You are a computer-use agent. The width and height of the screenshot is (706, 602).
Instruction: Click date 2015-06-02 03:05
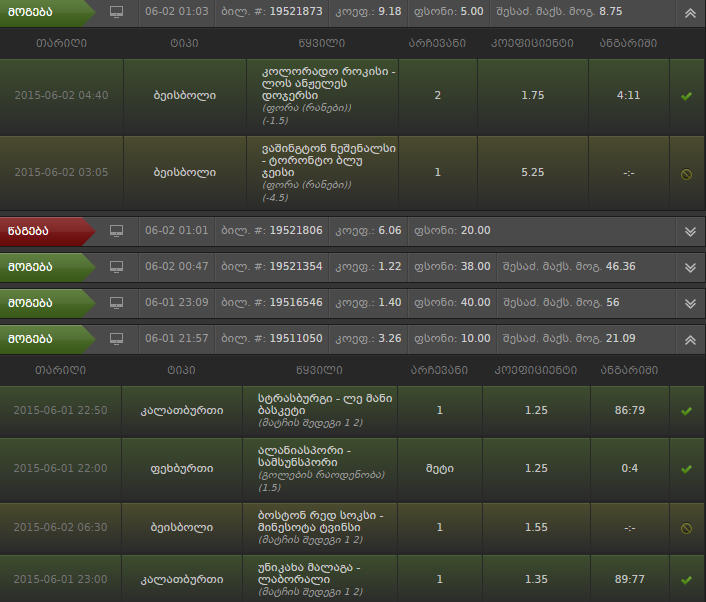(x=61, y=172)
